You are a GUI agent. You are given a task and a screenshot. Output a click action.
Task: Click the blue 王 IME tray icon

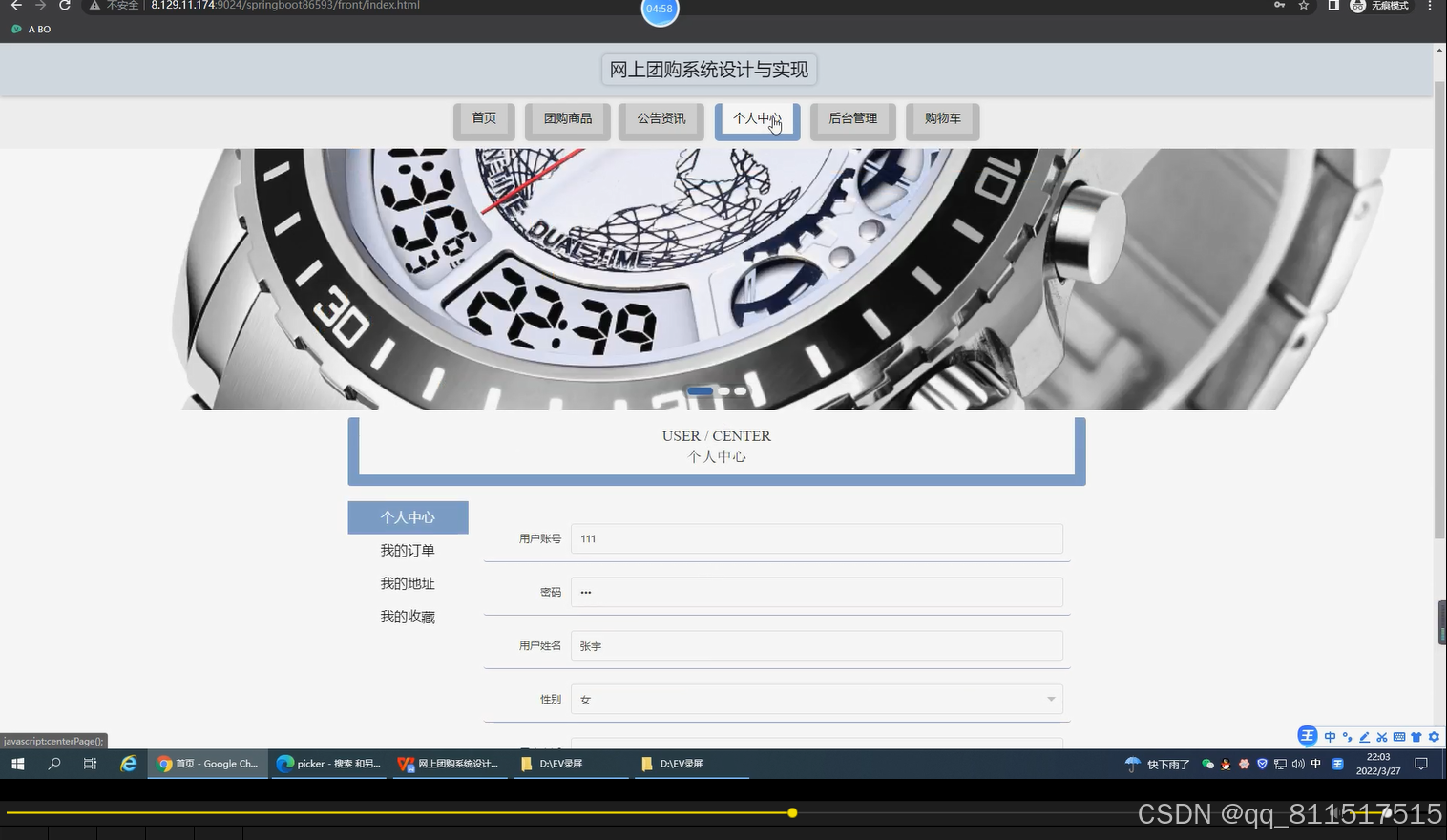[1337, 764]
